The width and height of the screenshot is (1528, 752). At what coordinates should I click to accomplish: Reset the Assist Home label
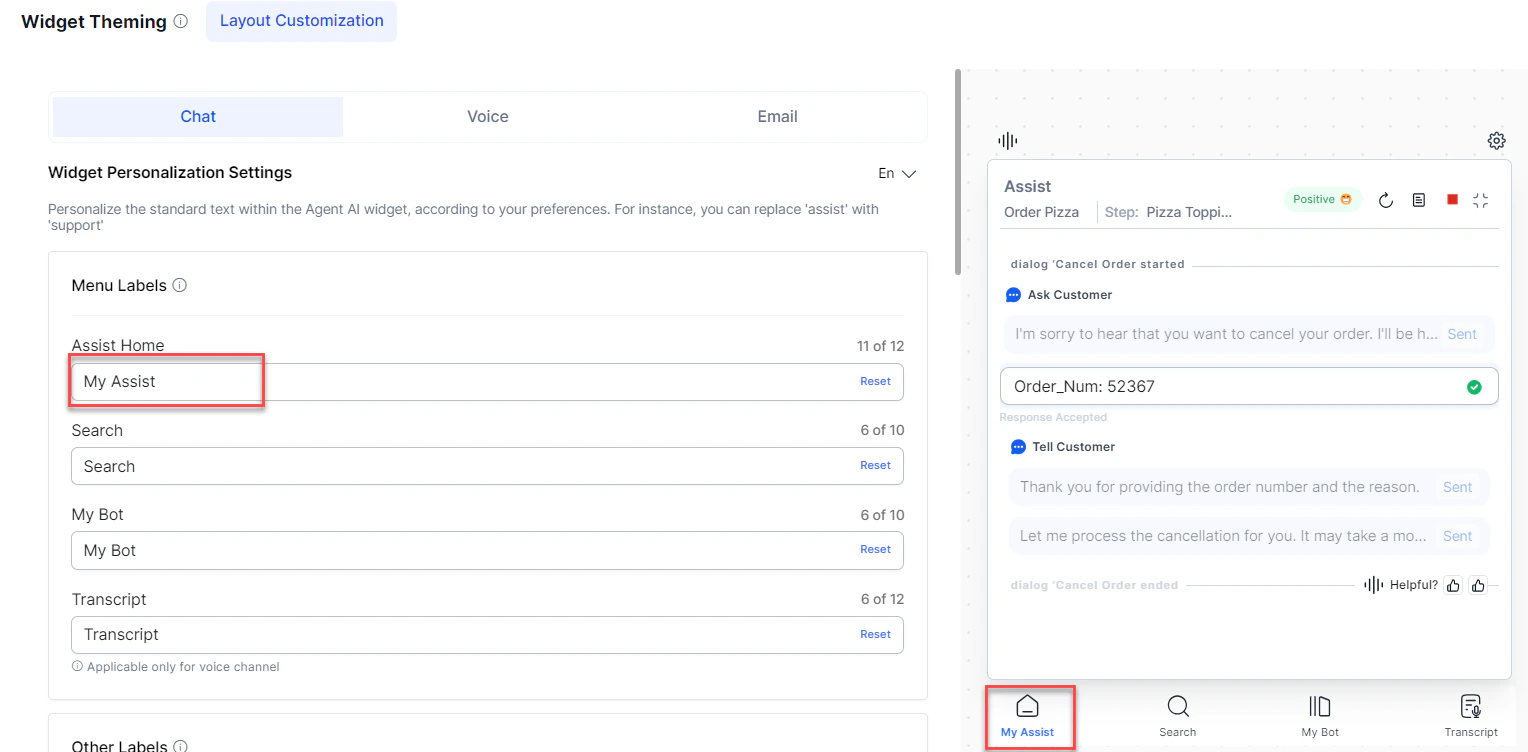coord(875,381)
